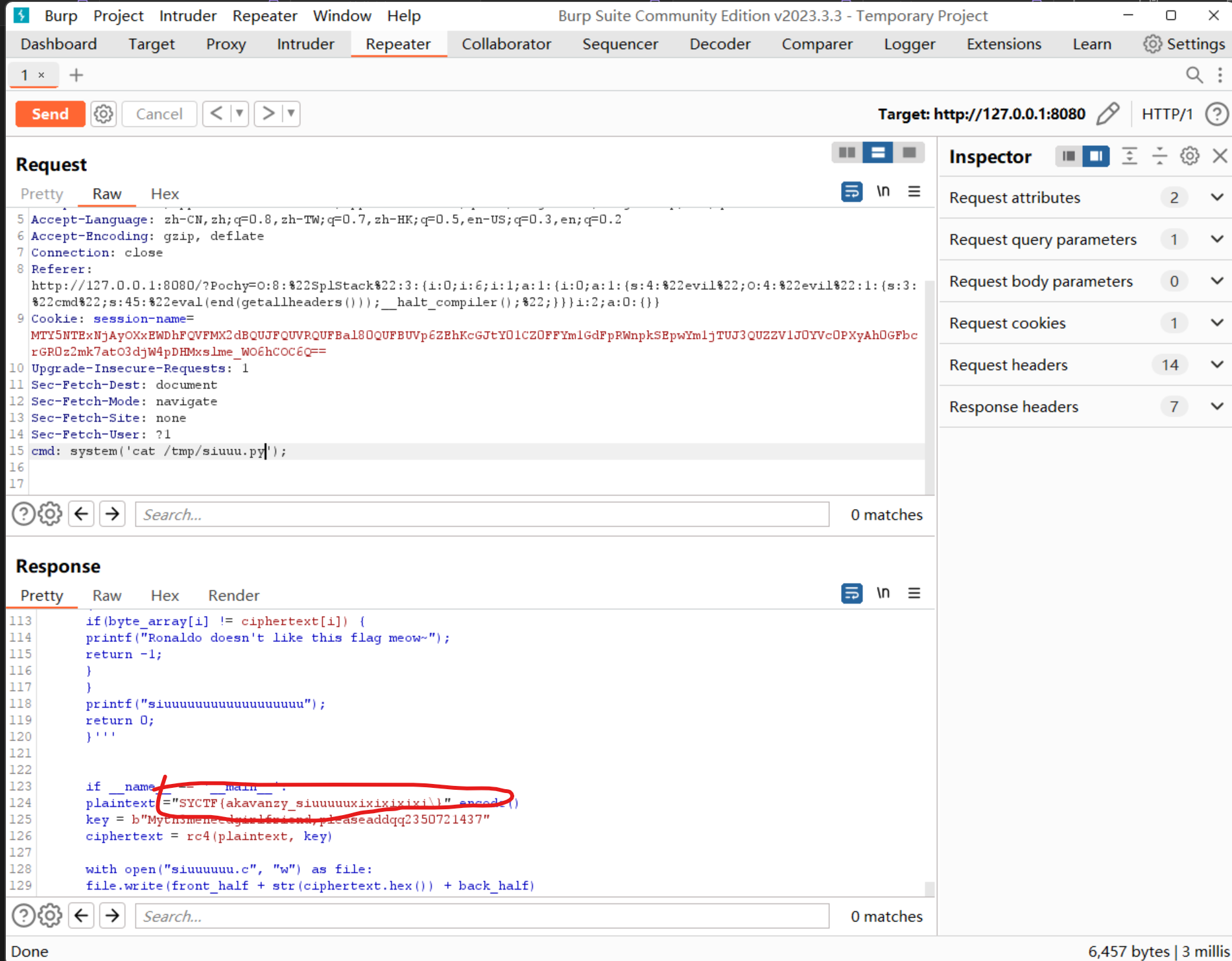Open the Proxy tool tab
Screen dimensions: 1232x961
click(226, 44)
